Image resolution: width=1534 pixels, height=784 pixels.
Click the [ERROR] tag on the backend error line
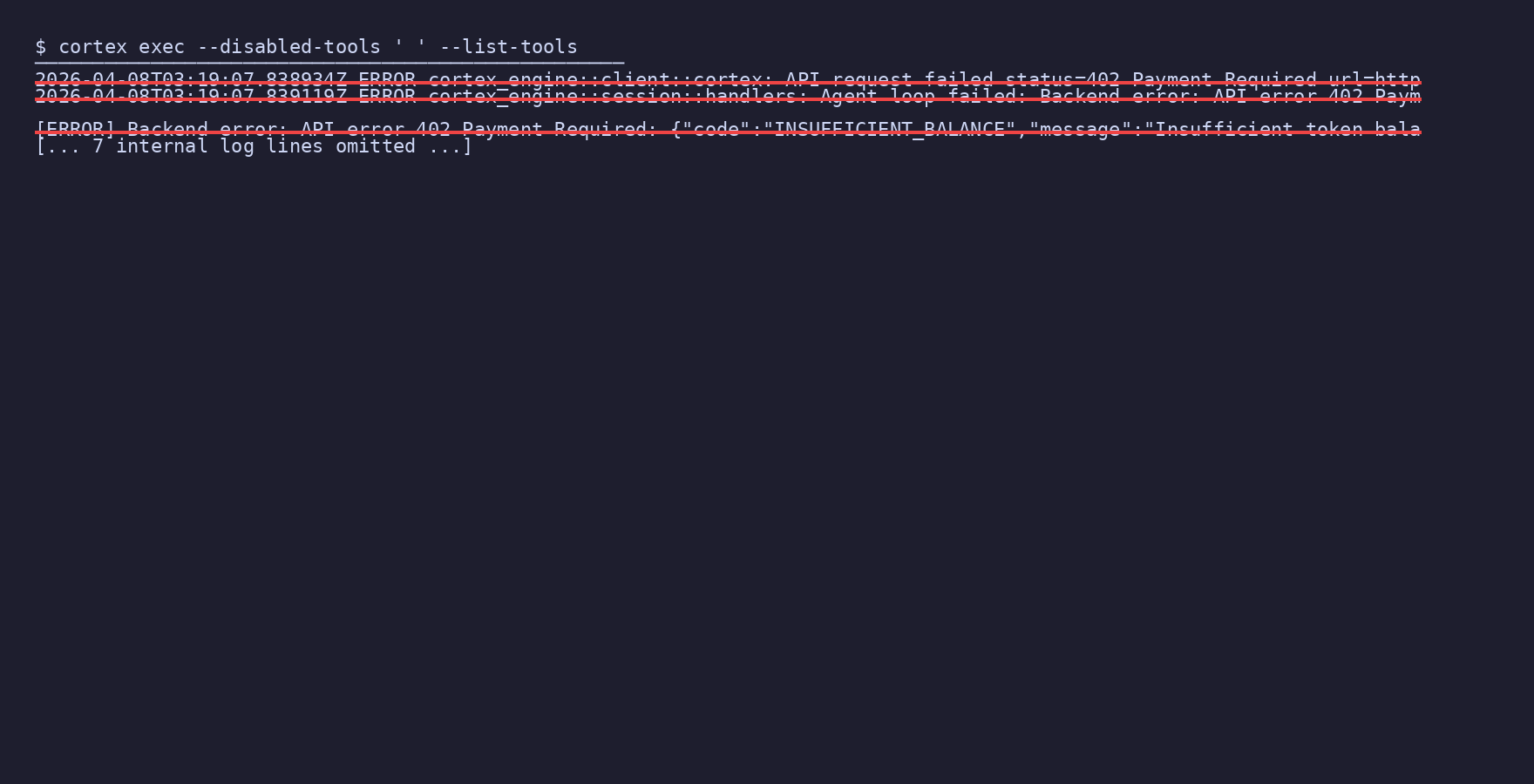click(x=75, y=130)
